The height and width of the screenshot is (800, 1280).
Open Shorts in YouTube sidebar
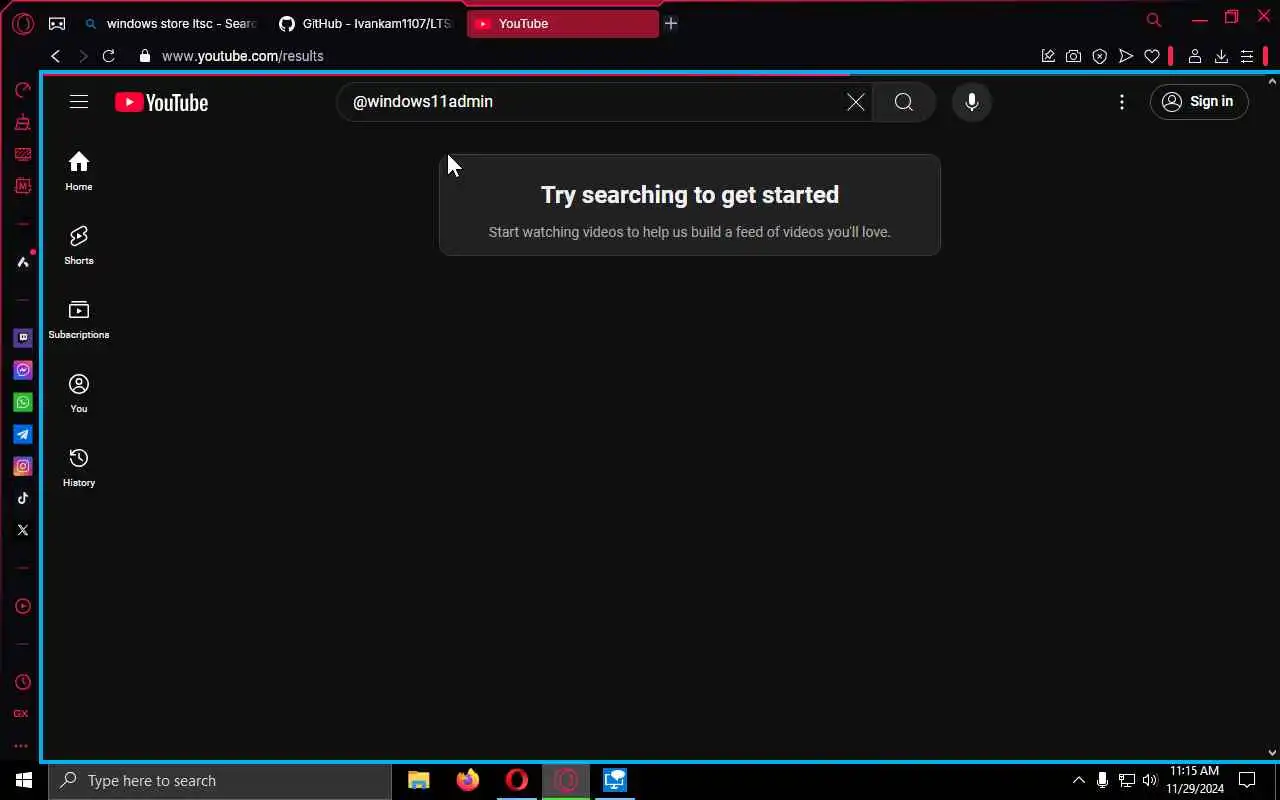79,246
